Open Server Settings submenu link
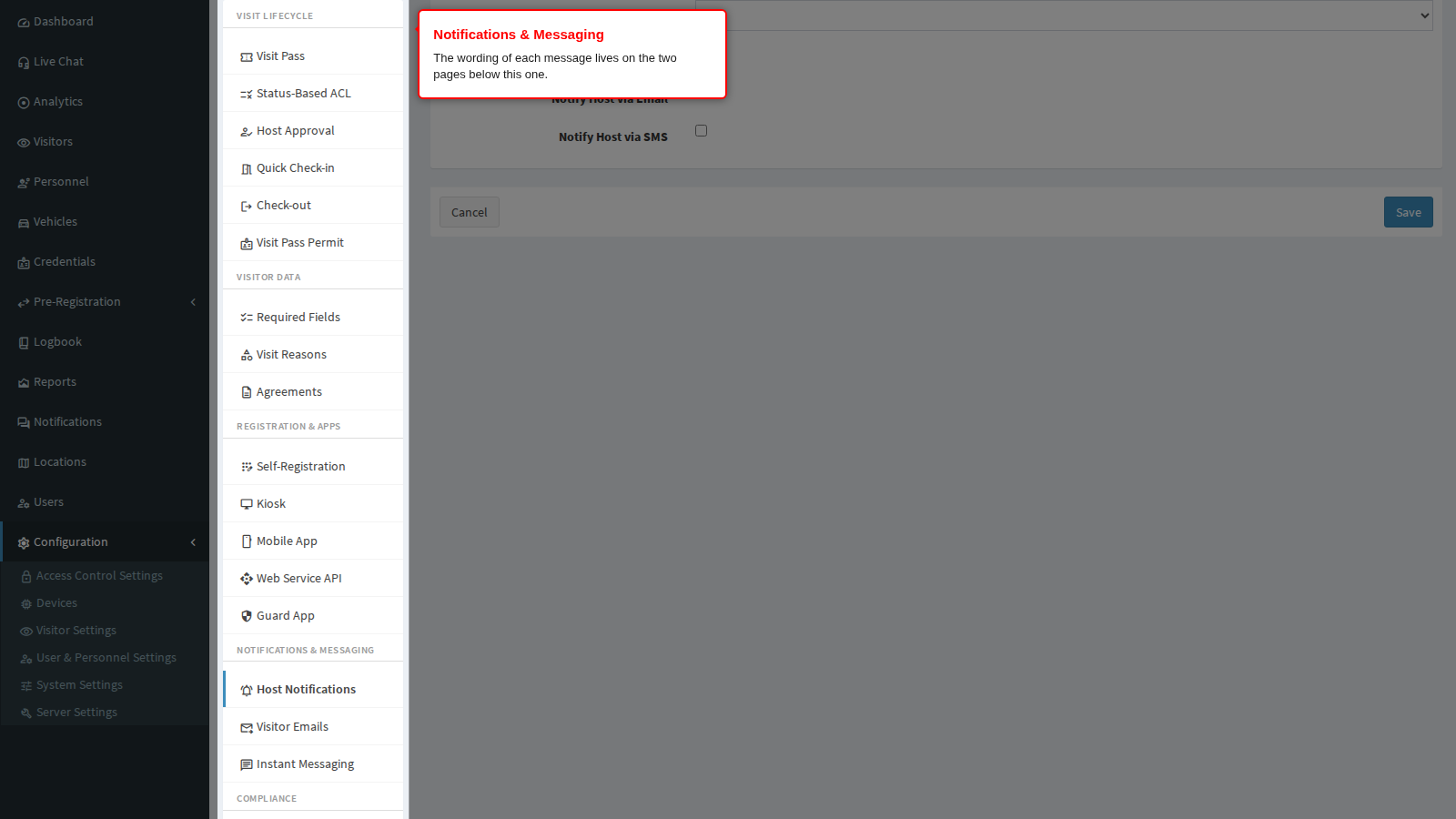 pos(76,713)
